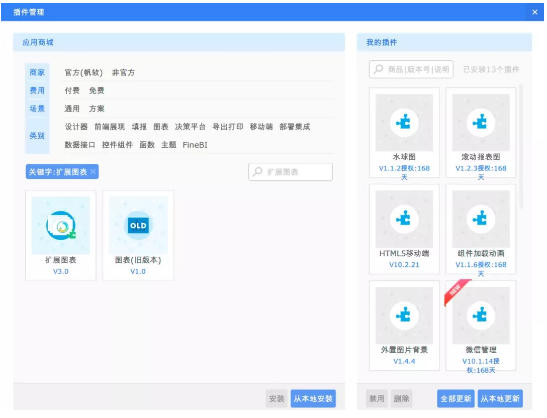Image resolution: width=547 pixels, height=418 pixels.
Task: Click the My Plugins list scrollbar
Action: pos(521,147)
